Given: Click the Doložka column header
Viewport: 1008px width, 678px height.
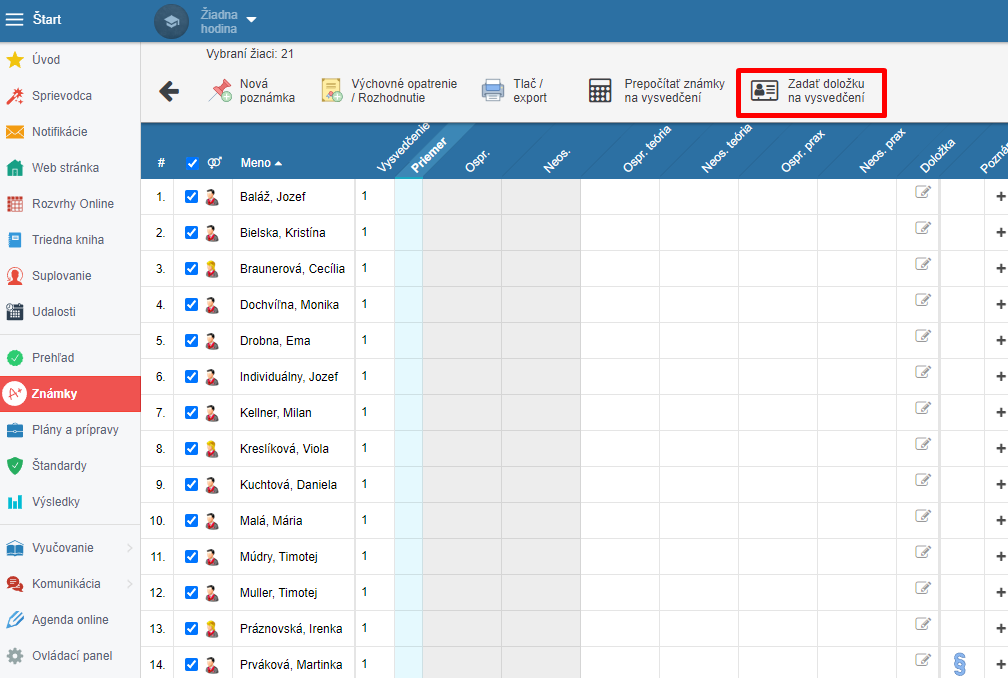Looking at the screenshot, I should 937,156.
